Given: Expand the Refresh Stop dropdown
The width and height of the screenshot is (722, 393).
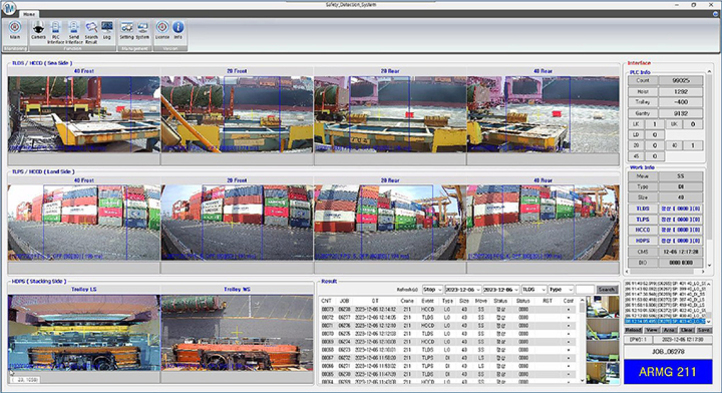Looking at the screenshot, I should (432, 289).
